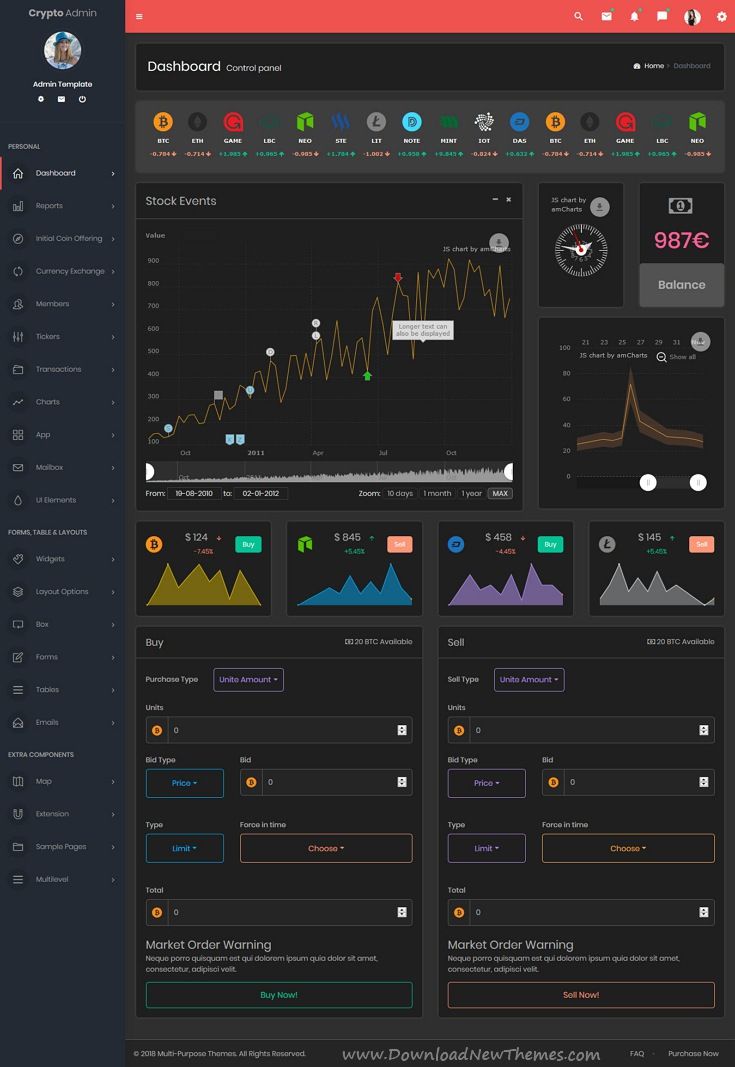
Task: Click the Buy Now! button
Action: click(x=279, y=995)
